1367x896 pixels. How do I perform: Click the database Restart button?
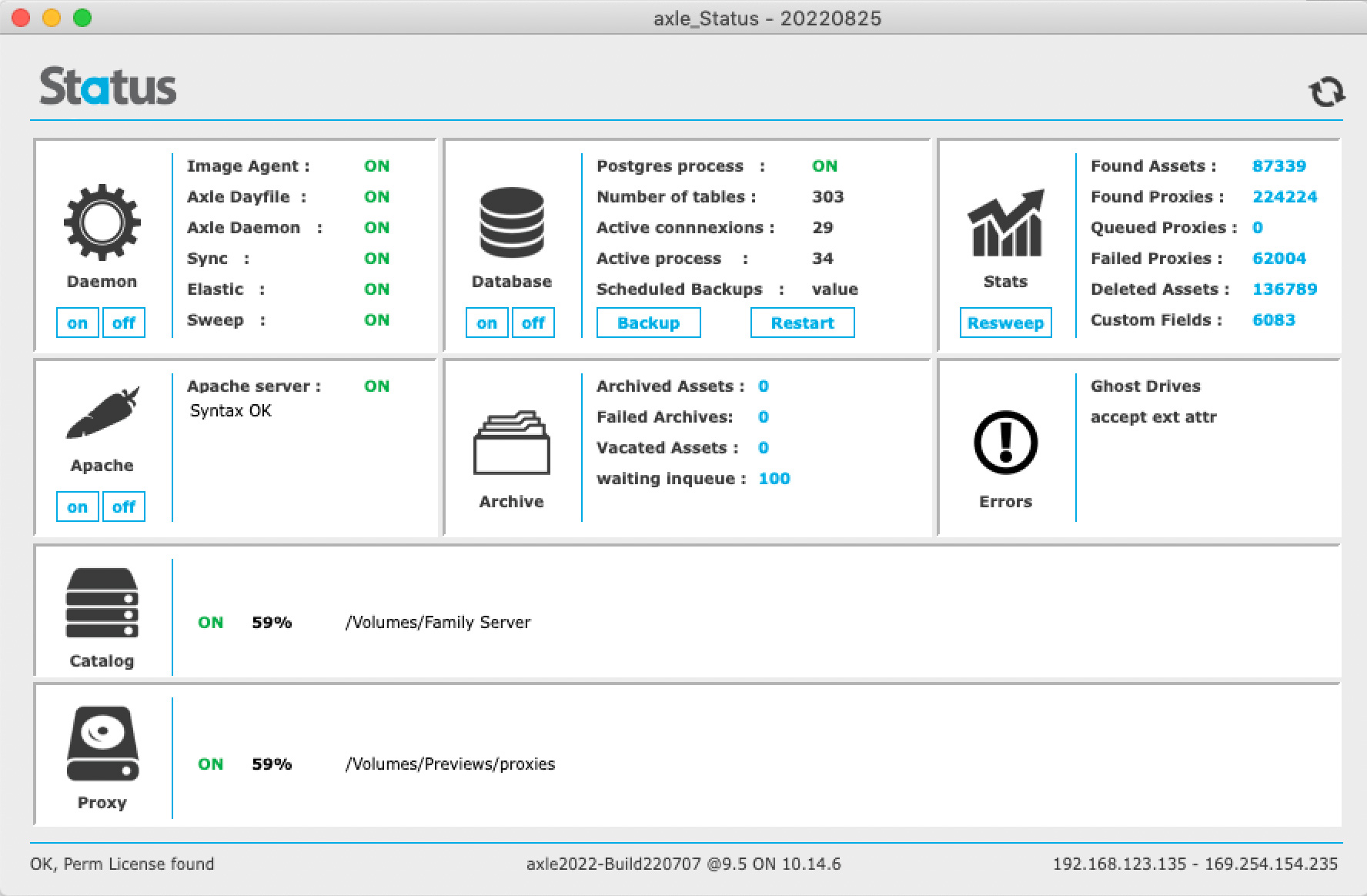coord(803,323)
